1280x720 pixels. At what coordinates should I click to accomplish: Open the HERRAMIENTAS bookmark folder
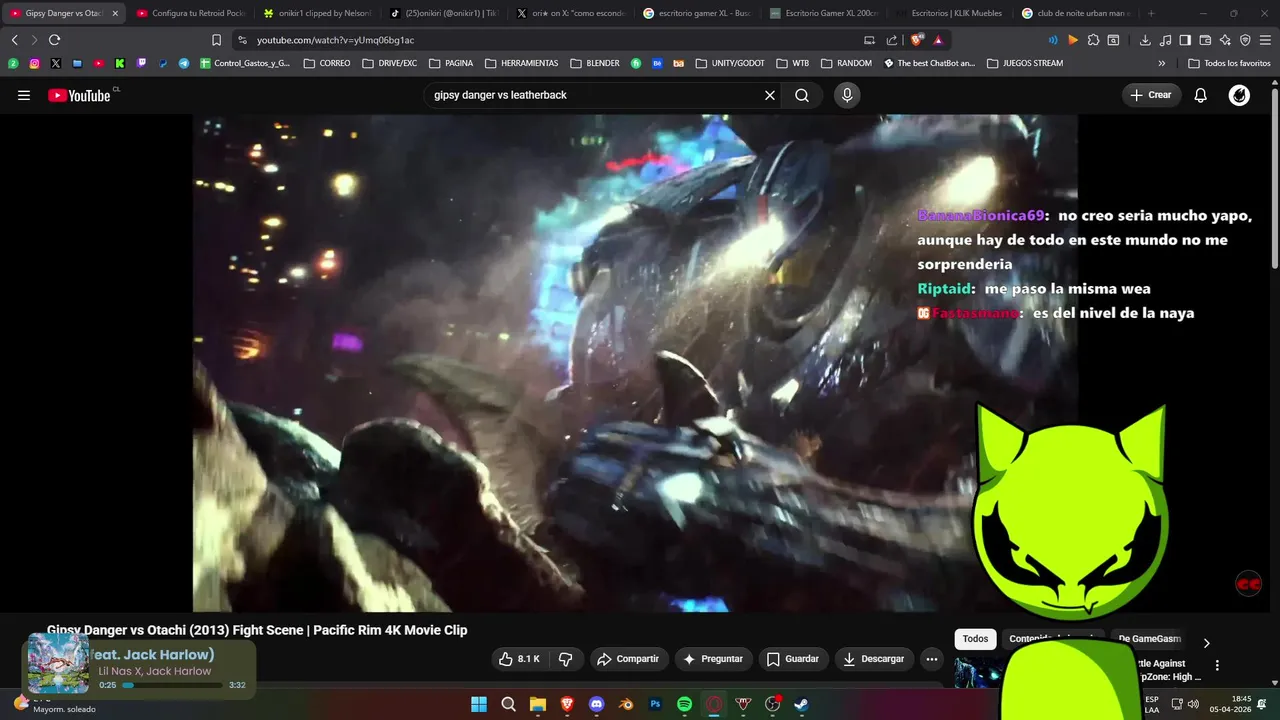pyautogui.click(x=521, y=63)
